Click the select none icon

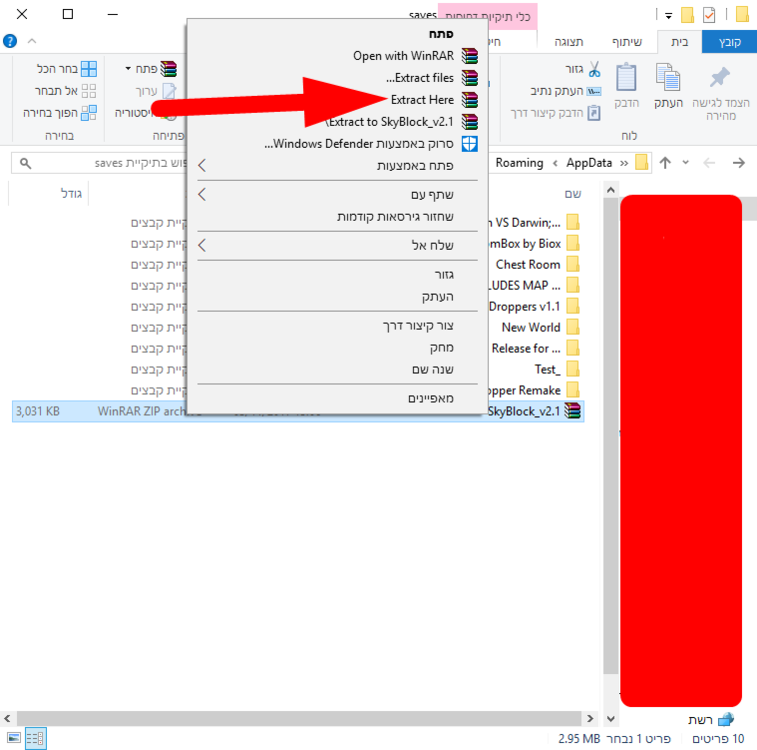(89, 91)
